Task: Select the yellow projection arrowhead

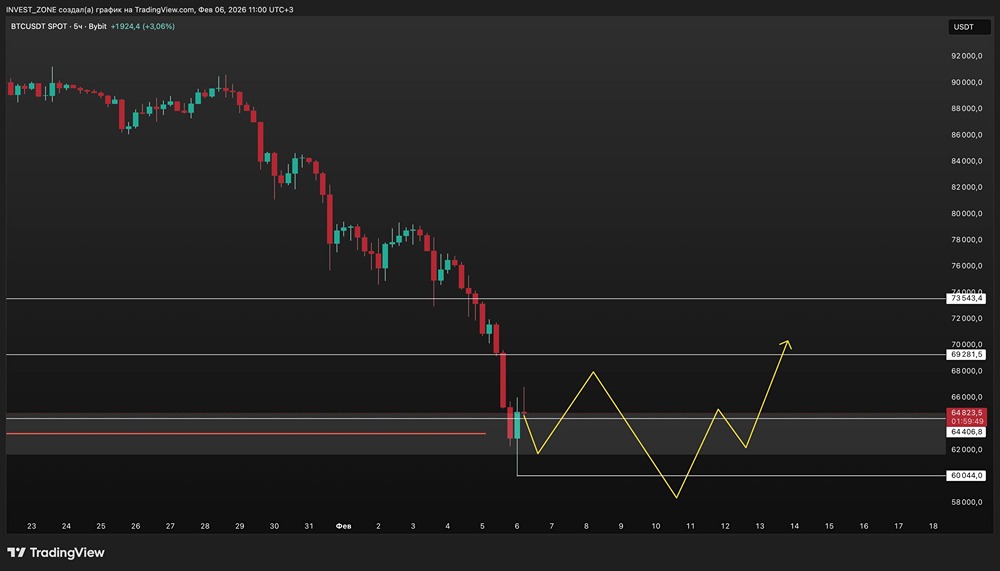Action: point(787,345)
